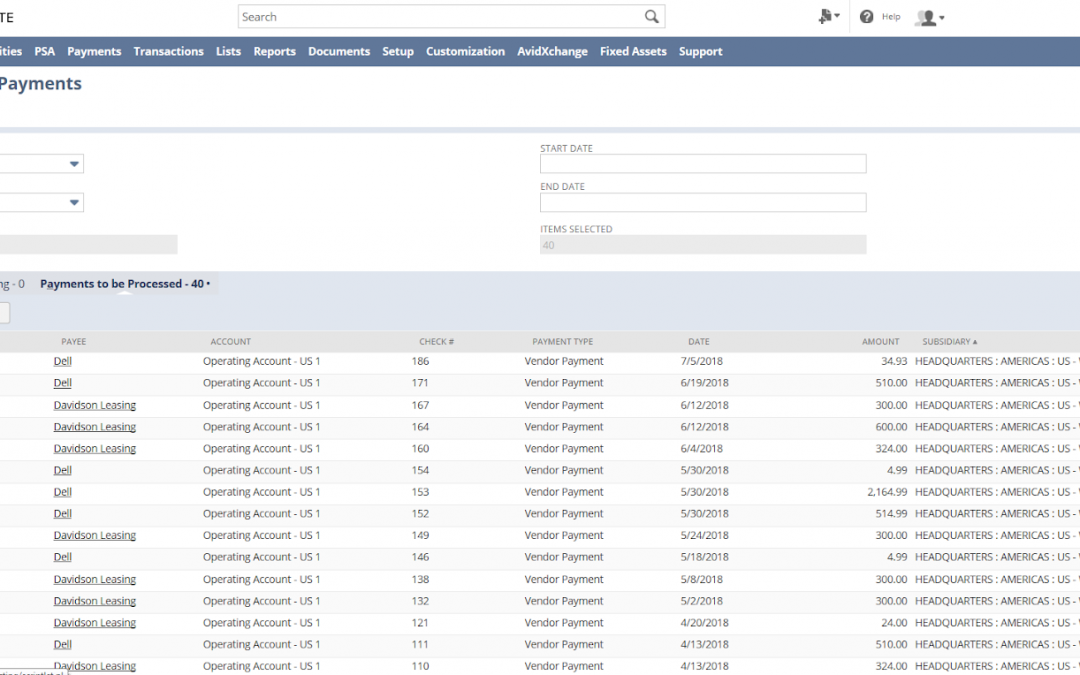The height and width of the screenshot is (675, 1080).
Task: Open the Documents menu
Action: click(339, 52)
